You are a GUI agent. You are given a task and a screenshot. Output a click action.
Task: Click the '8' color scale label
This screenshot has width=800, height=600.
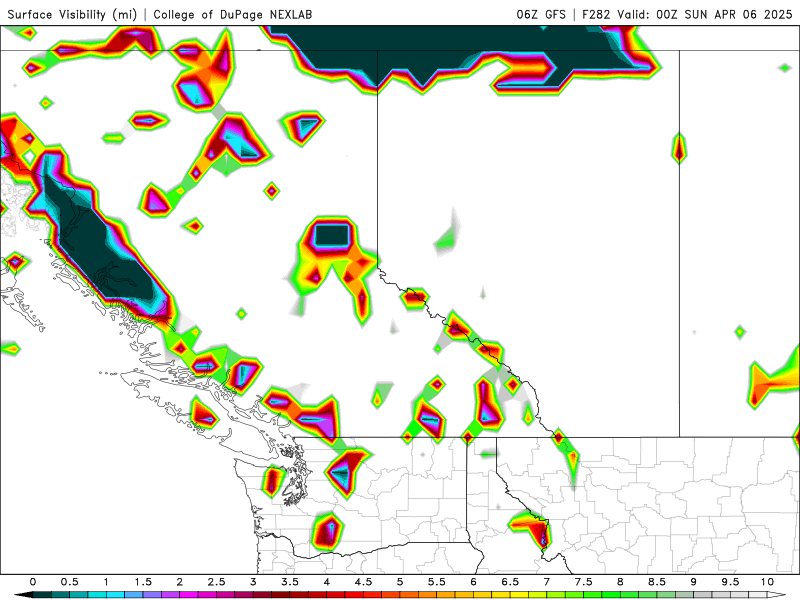(620, 582)
